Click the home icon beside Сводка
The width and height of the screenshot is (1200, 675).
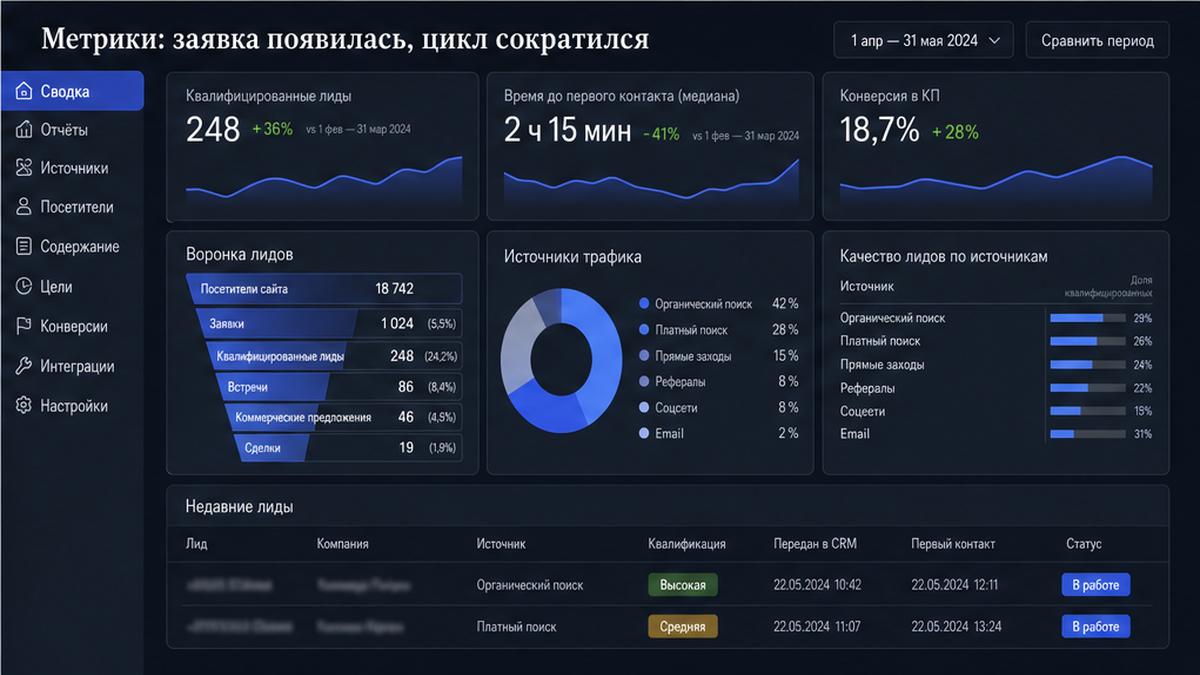[x=24, y=92]
